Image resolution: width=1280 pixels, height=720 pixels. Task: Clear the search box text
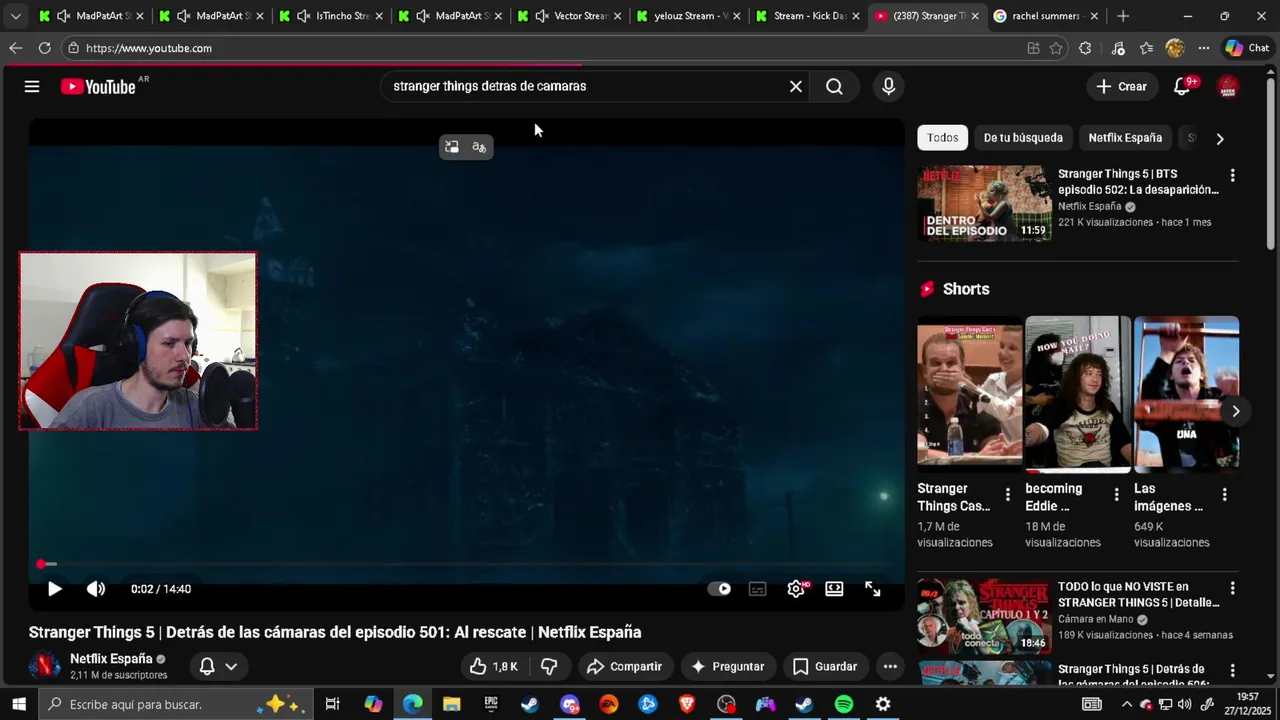click(x=796, y=87)
